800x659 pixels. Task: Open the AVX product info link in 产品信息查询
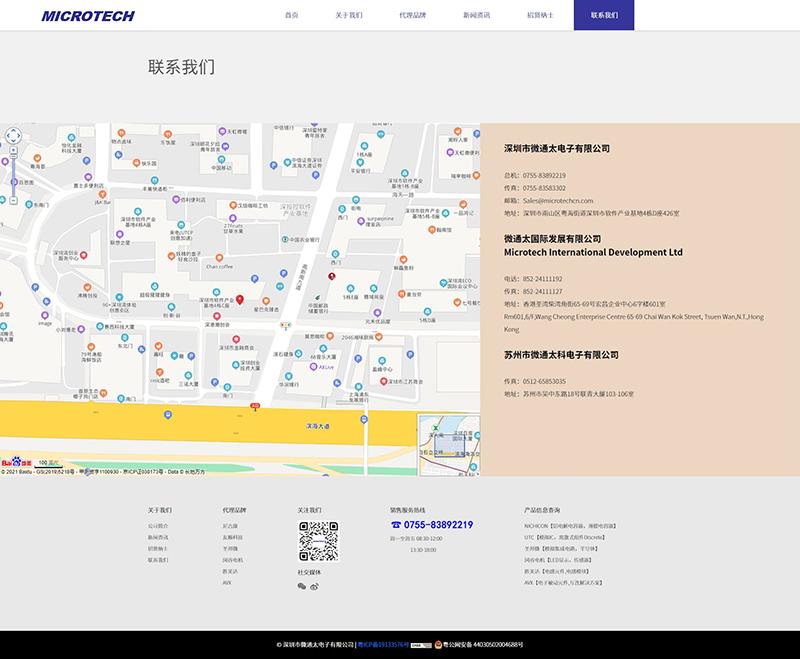[x=563, y=582]
